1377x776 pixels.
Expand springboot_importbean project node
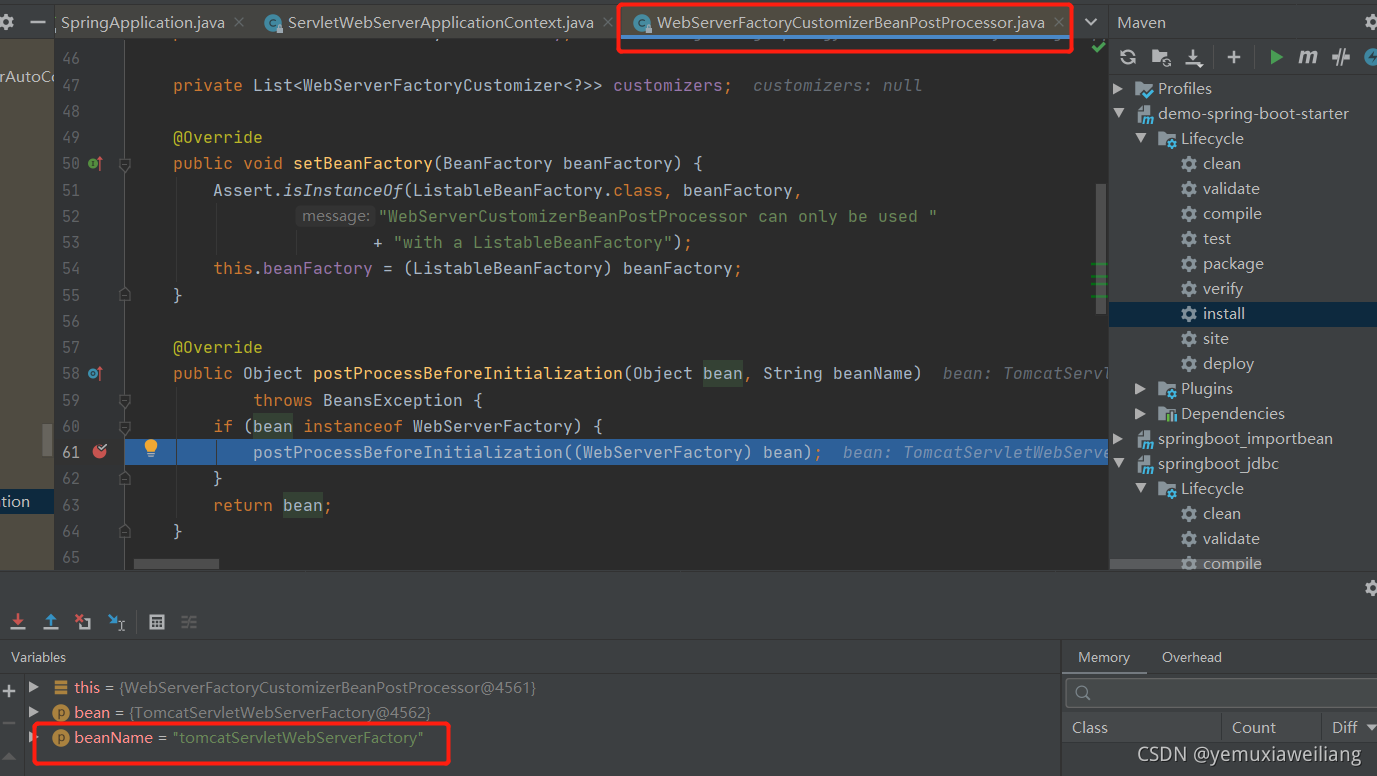click(x=1119, y=439)
